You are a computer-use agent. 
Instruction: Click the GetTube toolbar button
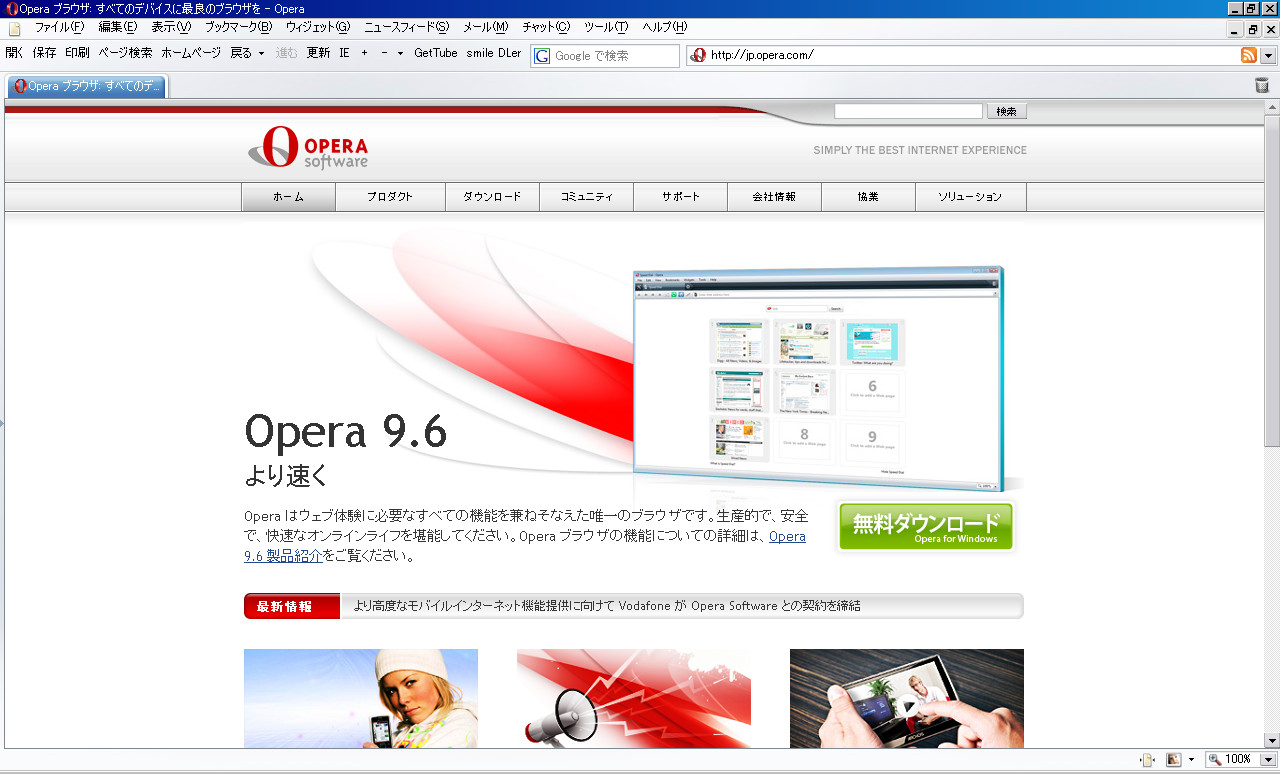click(x=436, y=54)
